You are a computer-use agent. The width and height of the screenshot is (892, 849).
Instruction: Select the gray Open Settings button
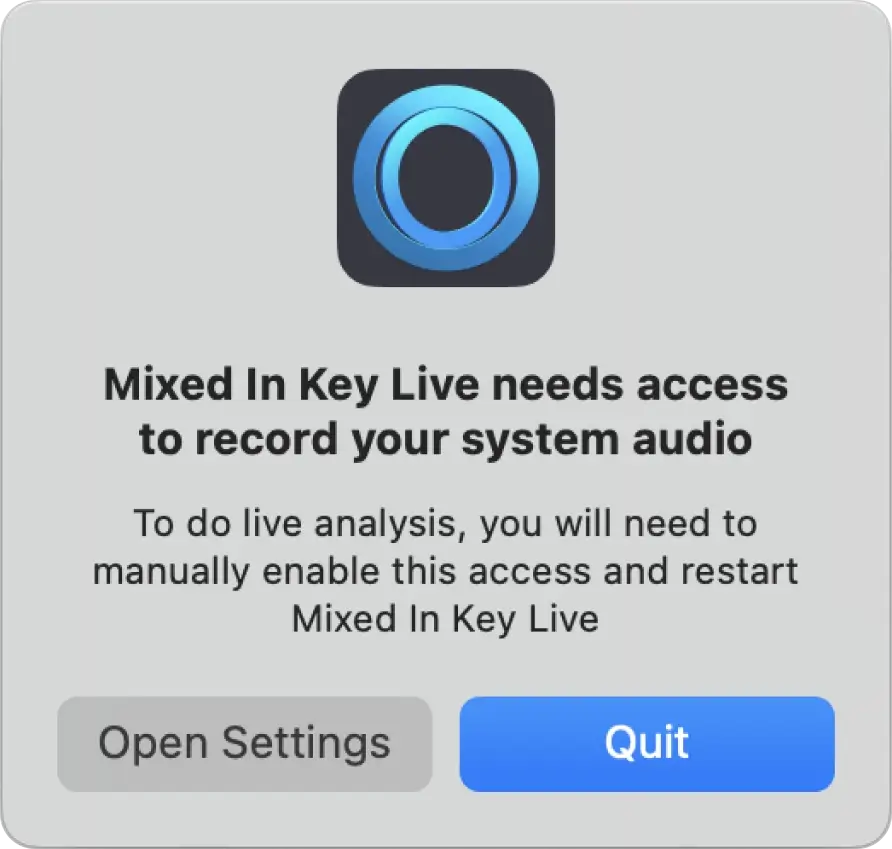point(245,744)
